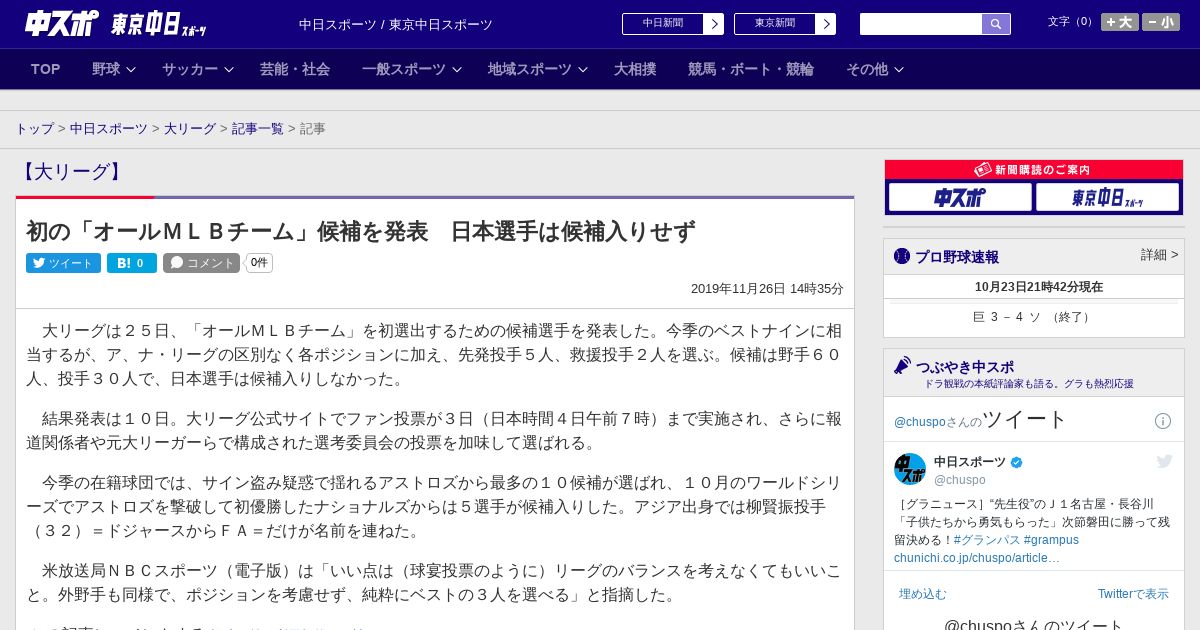Click トップ breadcrumb link
Screen dimensions: 1200x630
point(34,129)
